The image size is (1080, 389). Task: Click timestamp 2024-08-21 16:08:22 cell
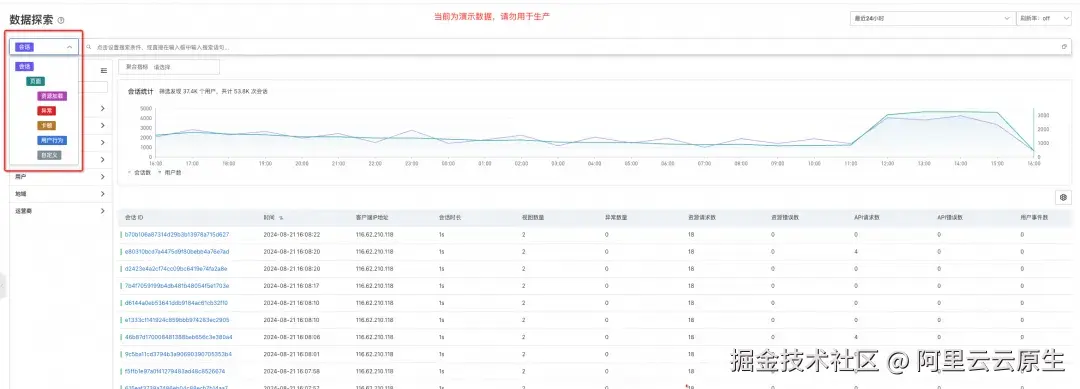pos(291,235)
